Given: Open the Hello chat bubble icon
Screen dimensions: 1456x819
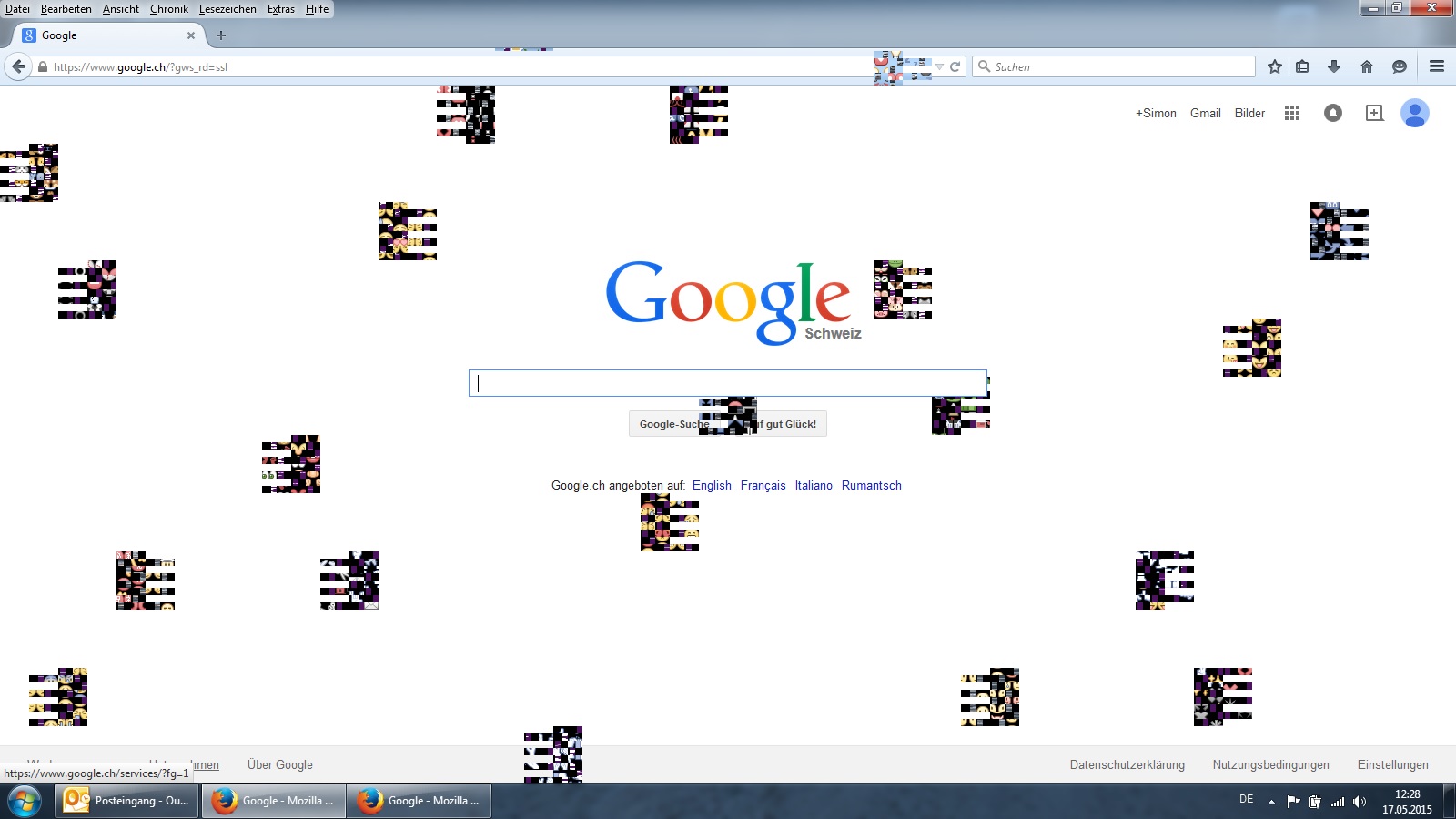Looking at the screenshot, I should click(x=1400, y=66).
